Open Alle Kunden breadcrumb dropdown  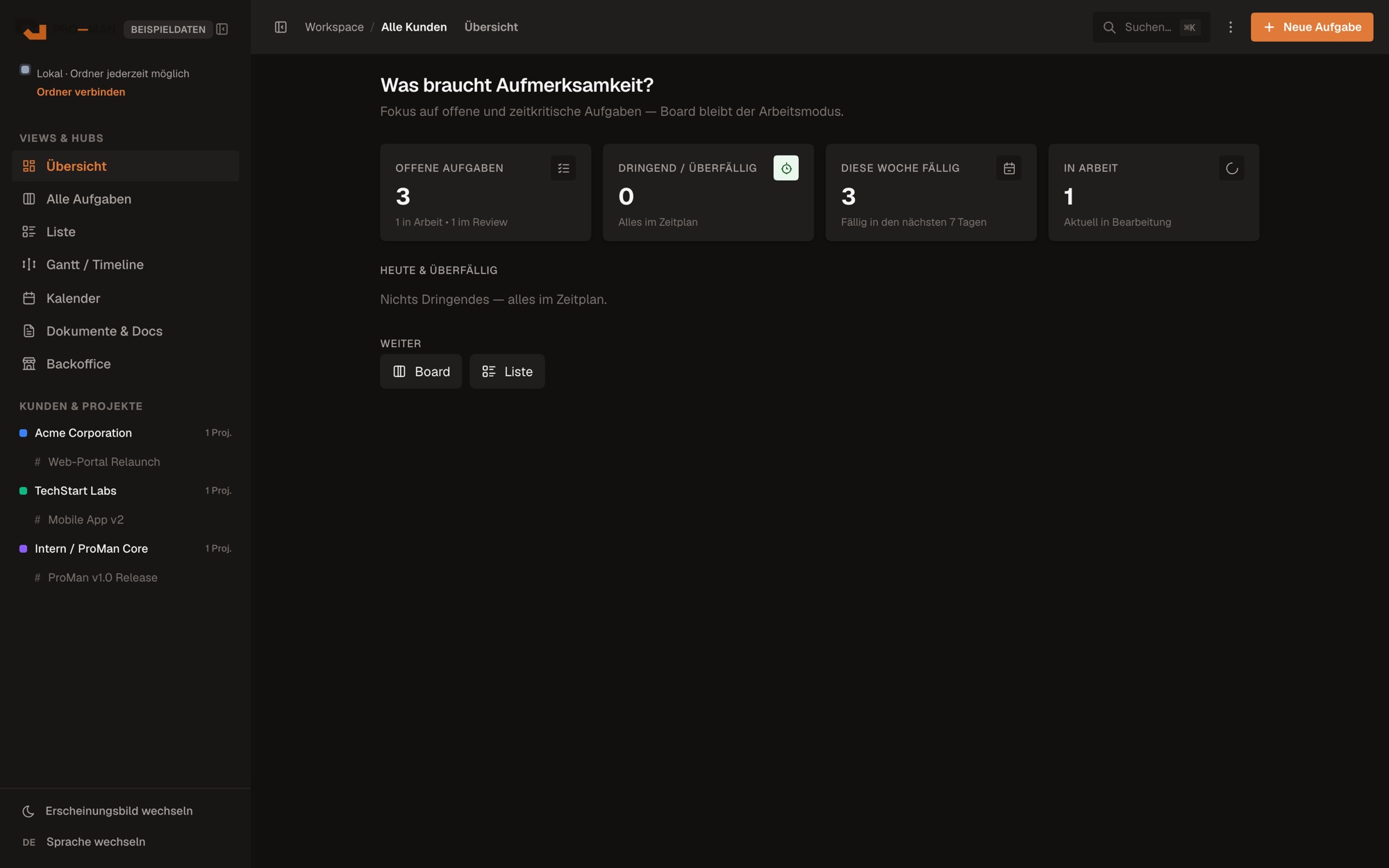[x=414, y=27]
